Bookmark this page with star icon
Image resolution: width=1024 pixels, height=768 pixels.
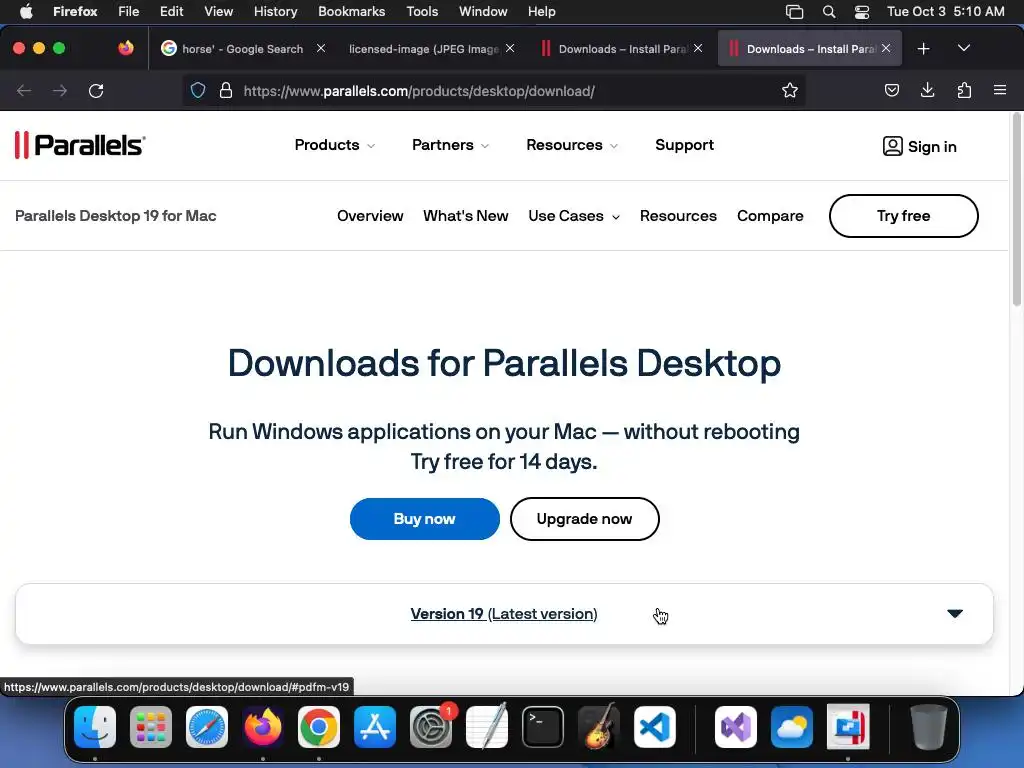(790, 90)
